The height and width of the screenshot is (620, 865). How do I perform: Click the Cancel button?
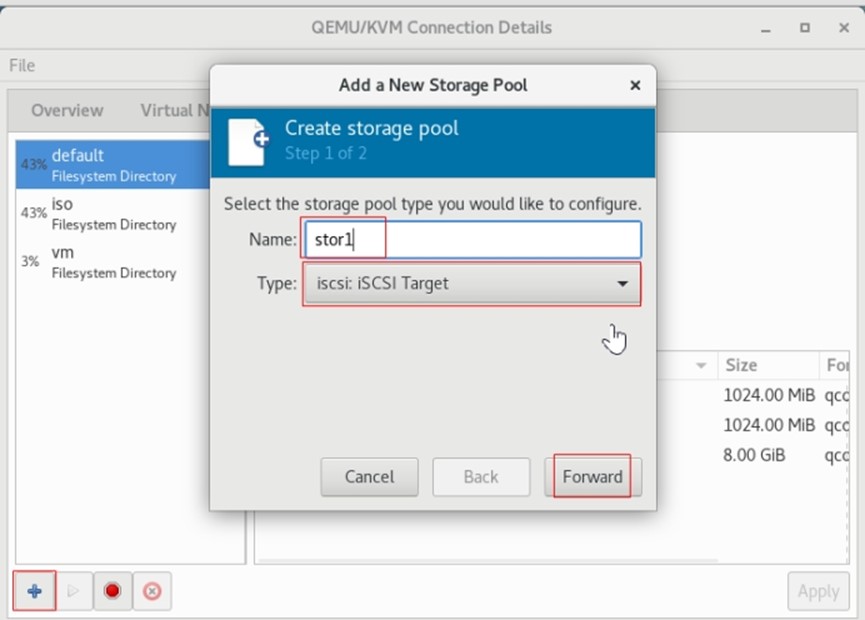pyautogui.click(x=369, y=476)
